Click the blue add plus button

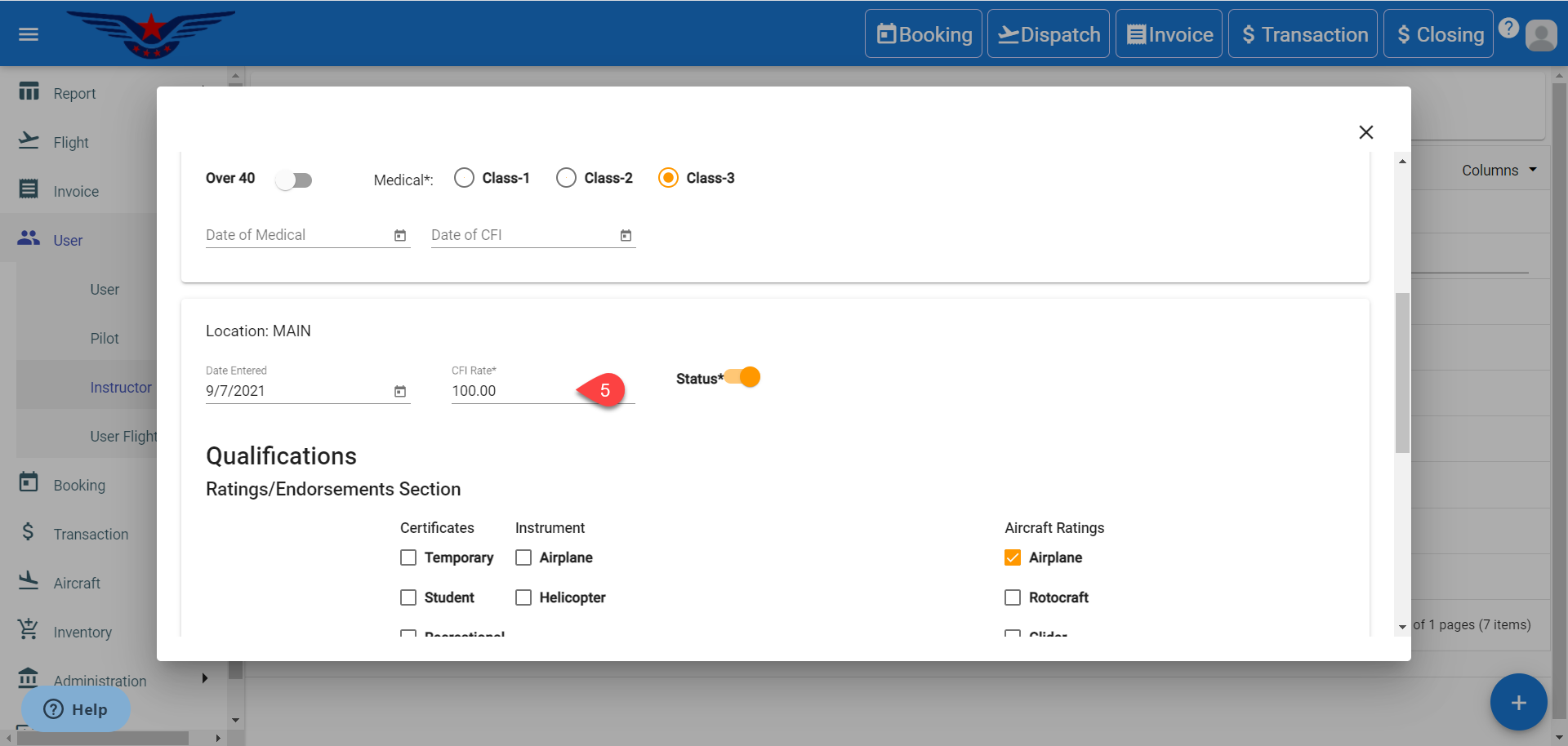(x=1518, y=702)
